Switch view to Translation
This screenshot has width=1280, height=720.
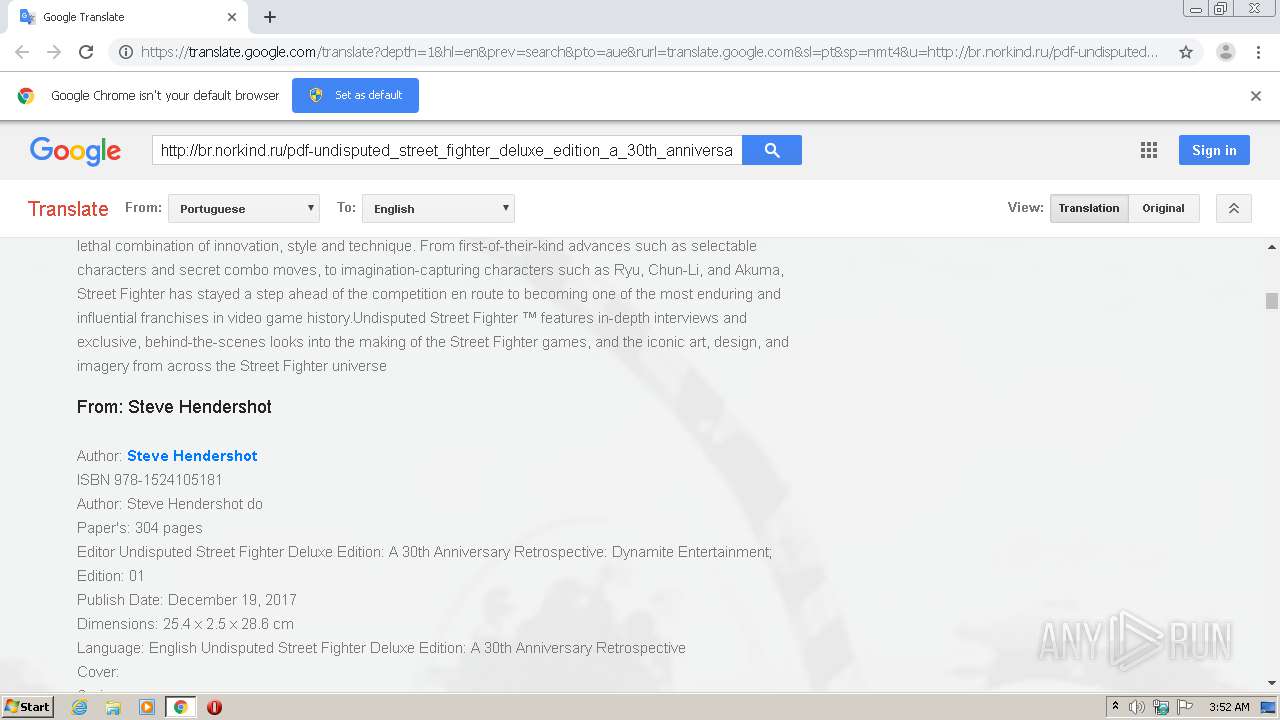(x=1089, y=208)
